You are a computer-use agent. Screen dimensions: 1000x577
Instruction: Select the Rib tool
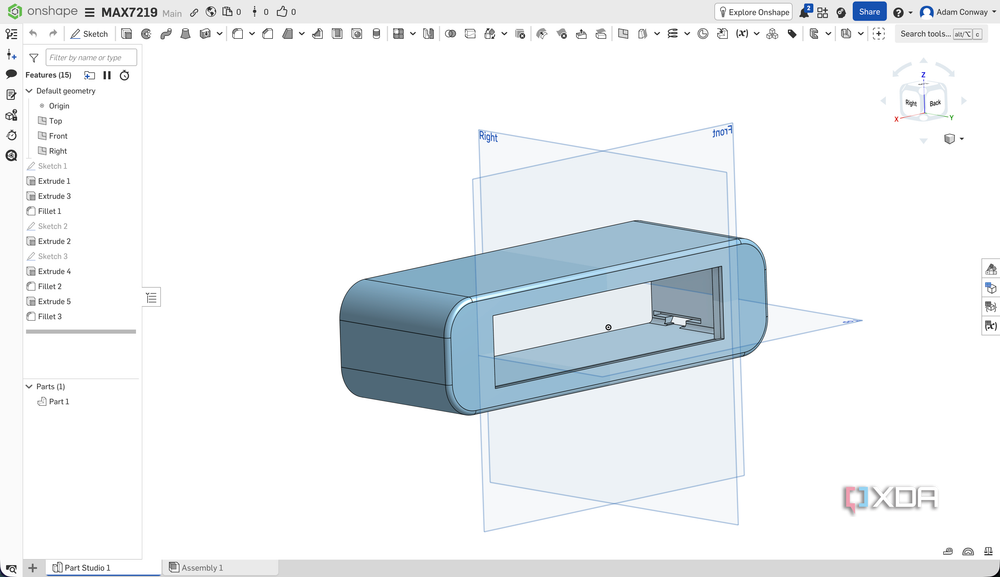318,34
